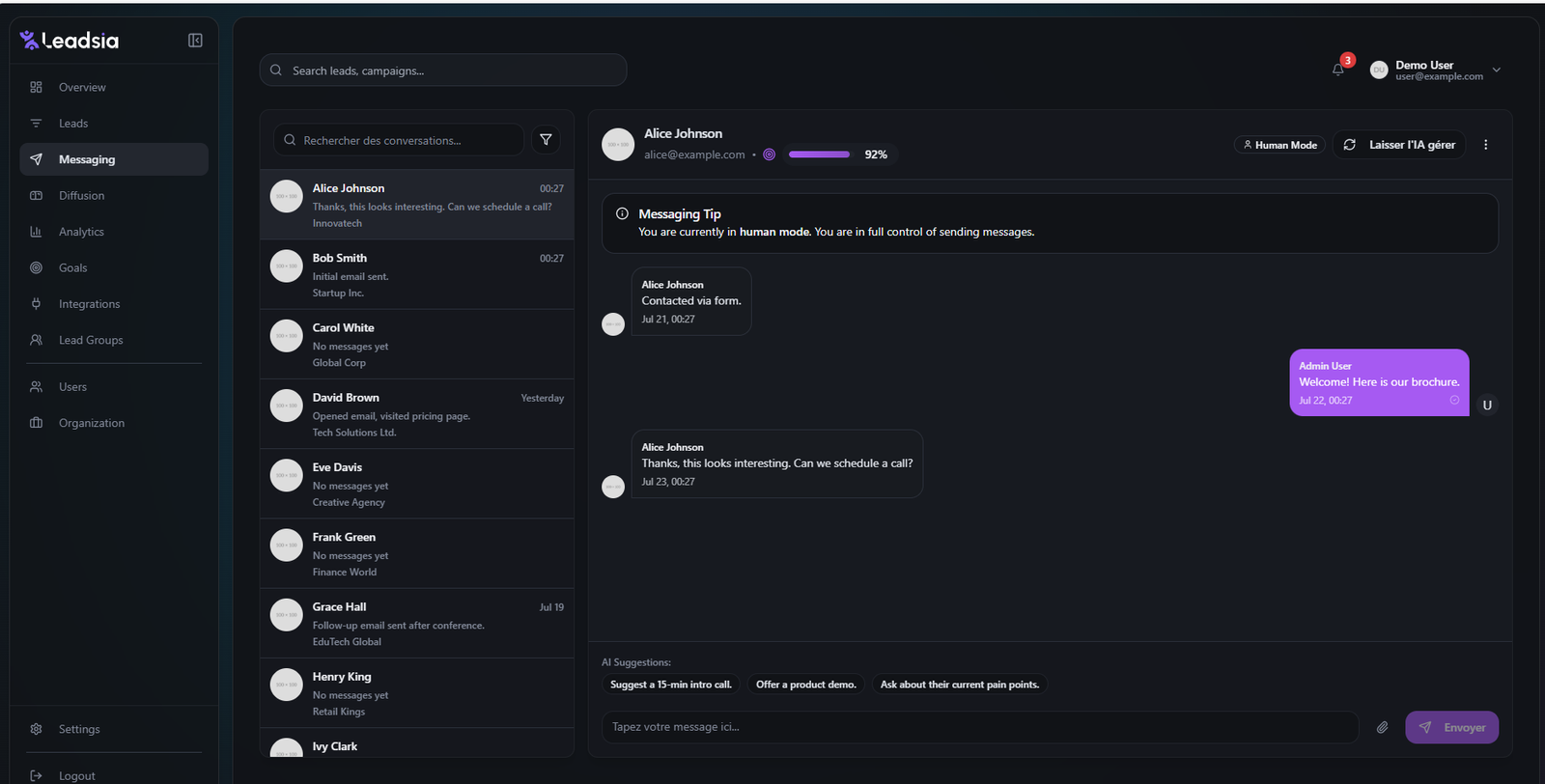Open the Integrations page
Image resolution: width=1545 pixels, height=784 pixels.
[x=89, y=304]
